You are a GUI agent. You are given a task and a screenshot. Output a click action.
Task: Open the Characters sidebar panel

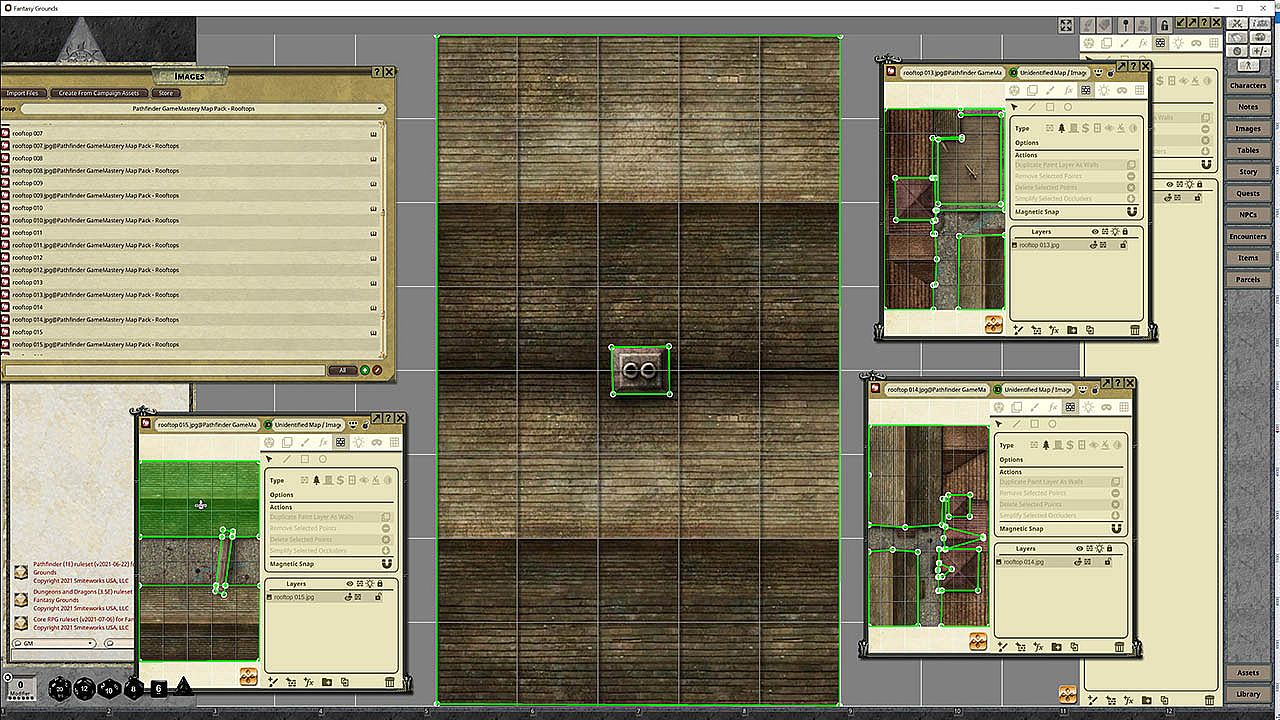1247,86
